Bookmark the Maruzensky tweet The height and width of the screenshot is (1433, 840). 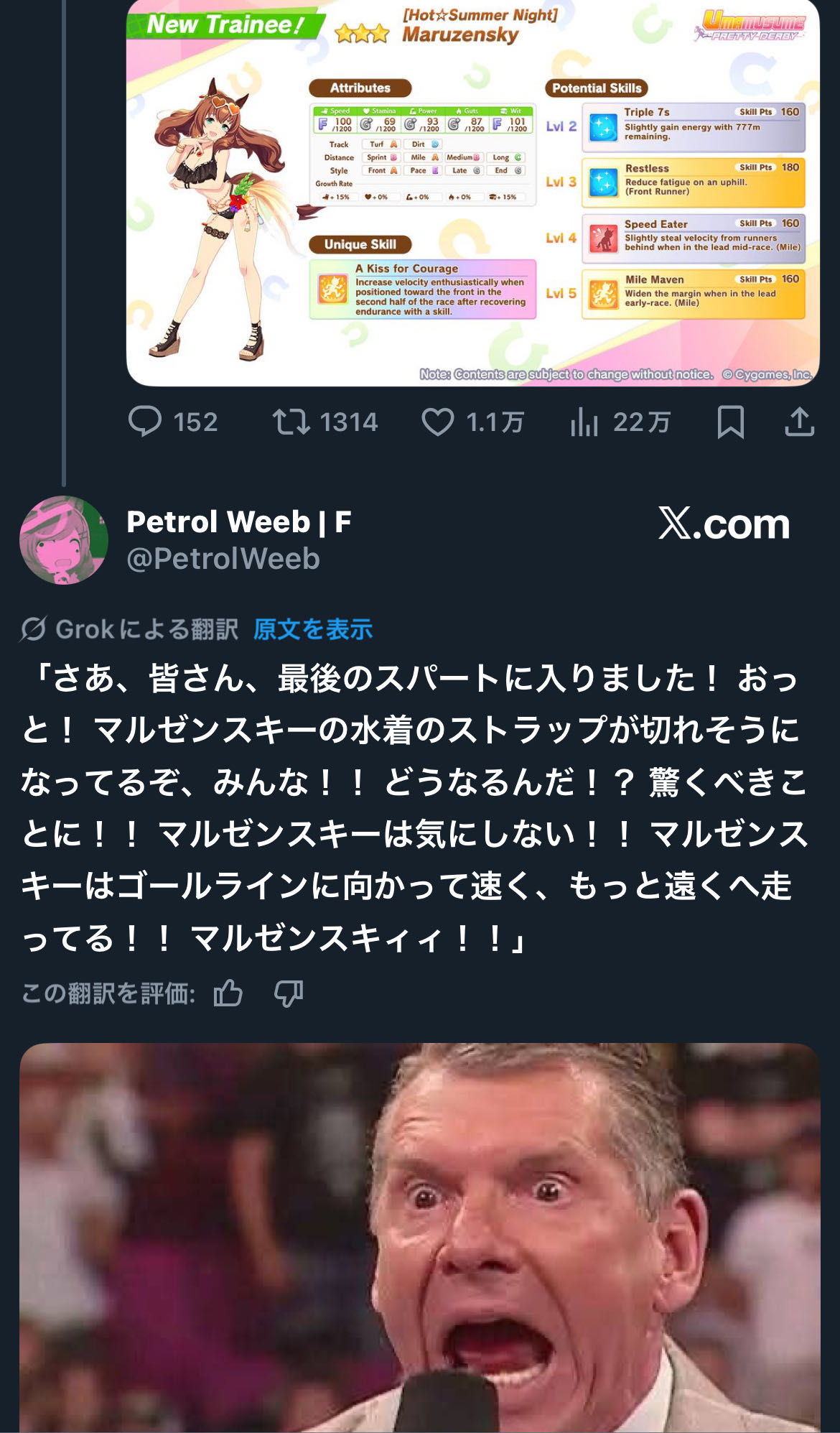[x=731, y=422]
